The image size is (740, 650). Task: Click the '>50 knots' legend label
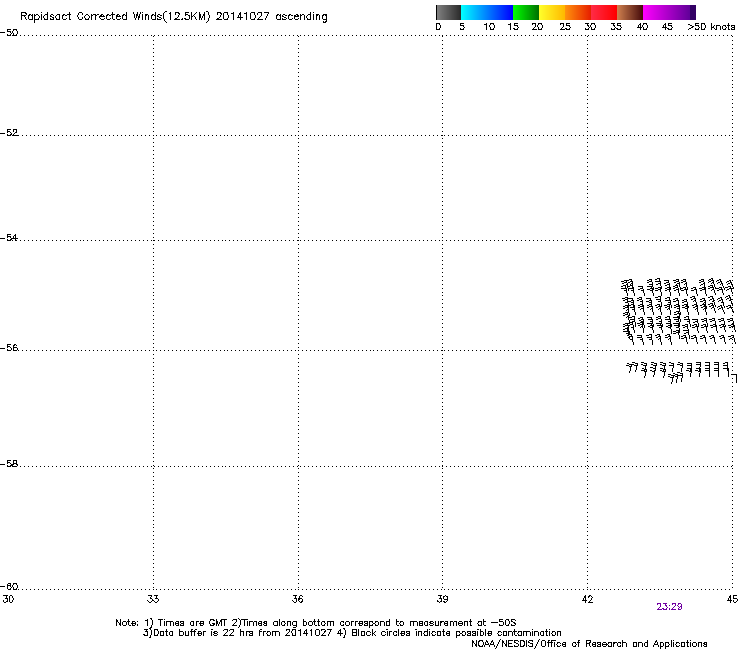tap(711, 27)
